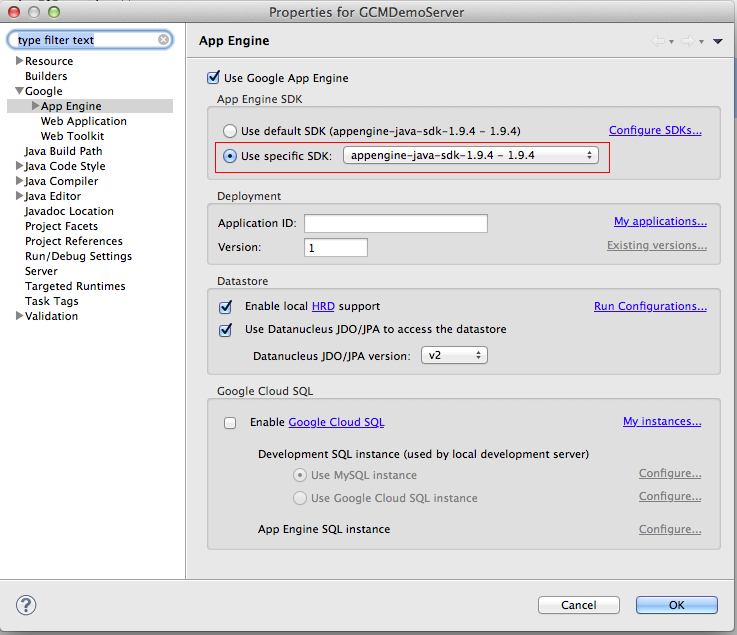Expand the Java Code Style node
The height and width of the screenshot is (635, 737).
[19, 165]
